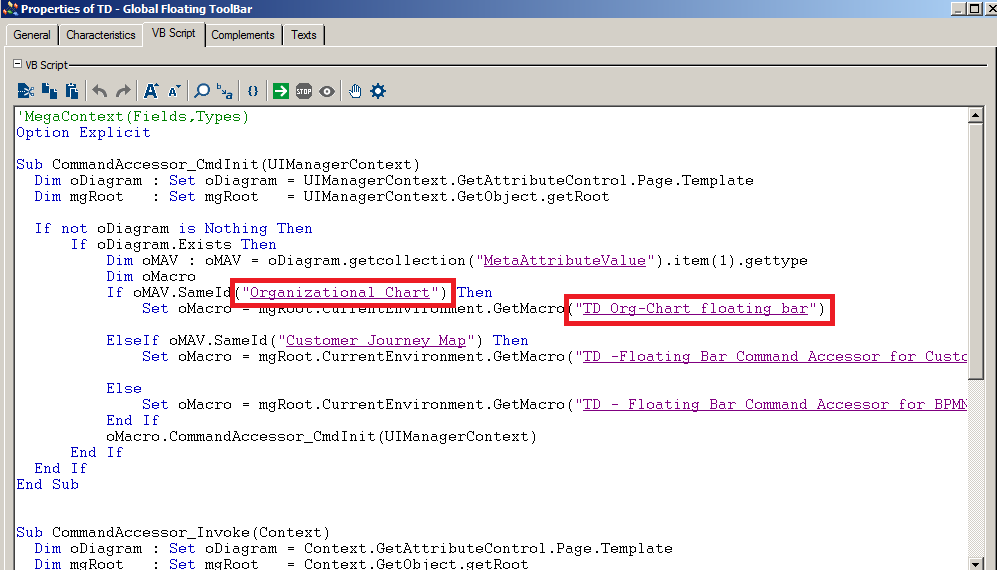Click the Copy icon in the script toolbar

coord(48,91)
